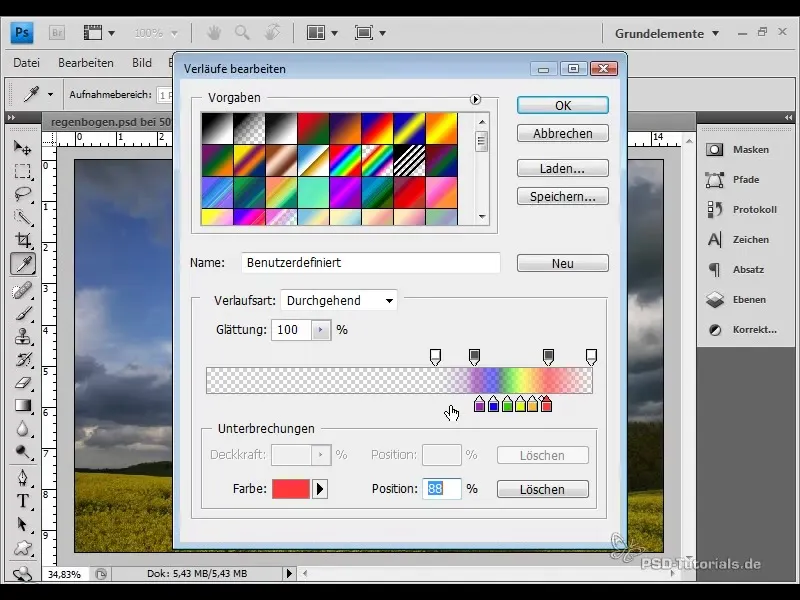
Task: Click the Glättung value field
Action: (x=291, y=330)
